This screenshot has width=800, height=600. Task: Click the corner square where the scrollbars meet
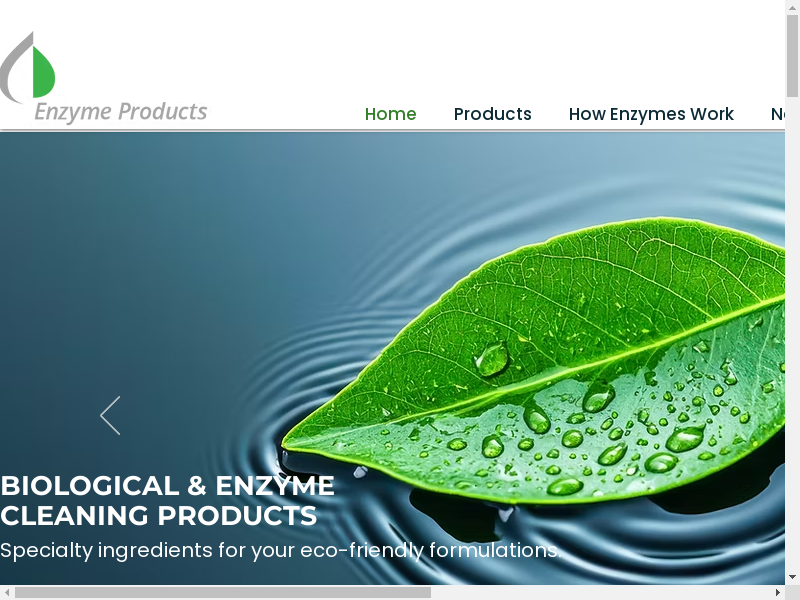(x=792, y=592)
